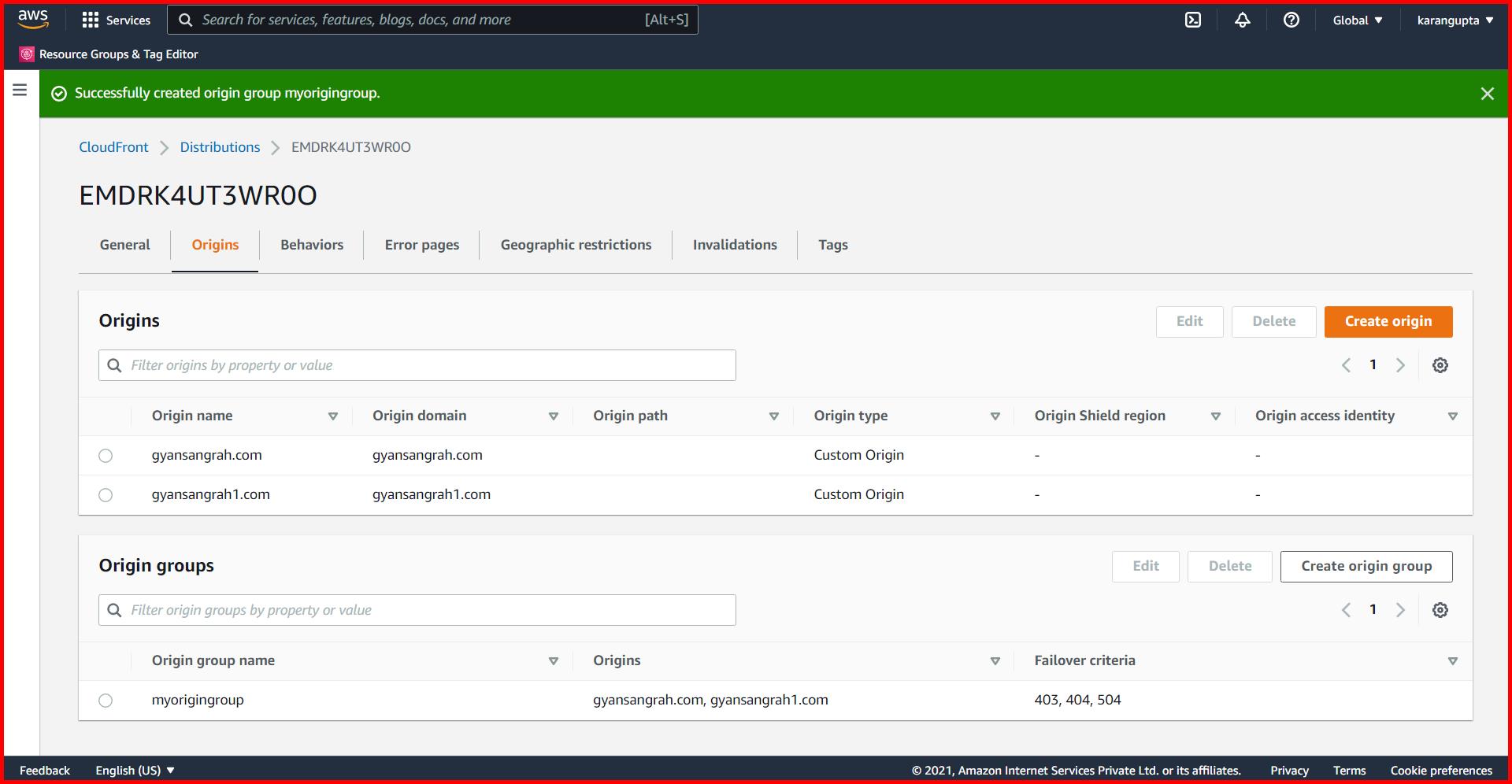Open the Global region dropdown
Screen dimensions: 1512x784
pyautogui.click(x=1357, y=20)
